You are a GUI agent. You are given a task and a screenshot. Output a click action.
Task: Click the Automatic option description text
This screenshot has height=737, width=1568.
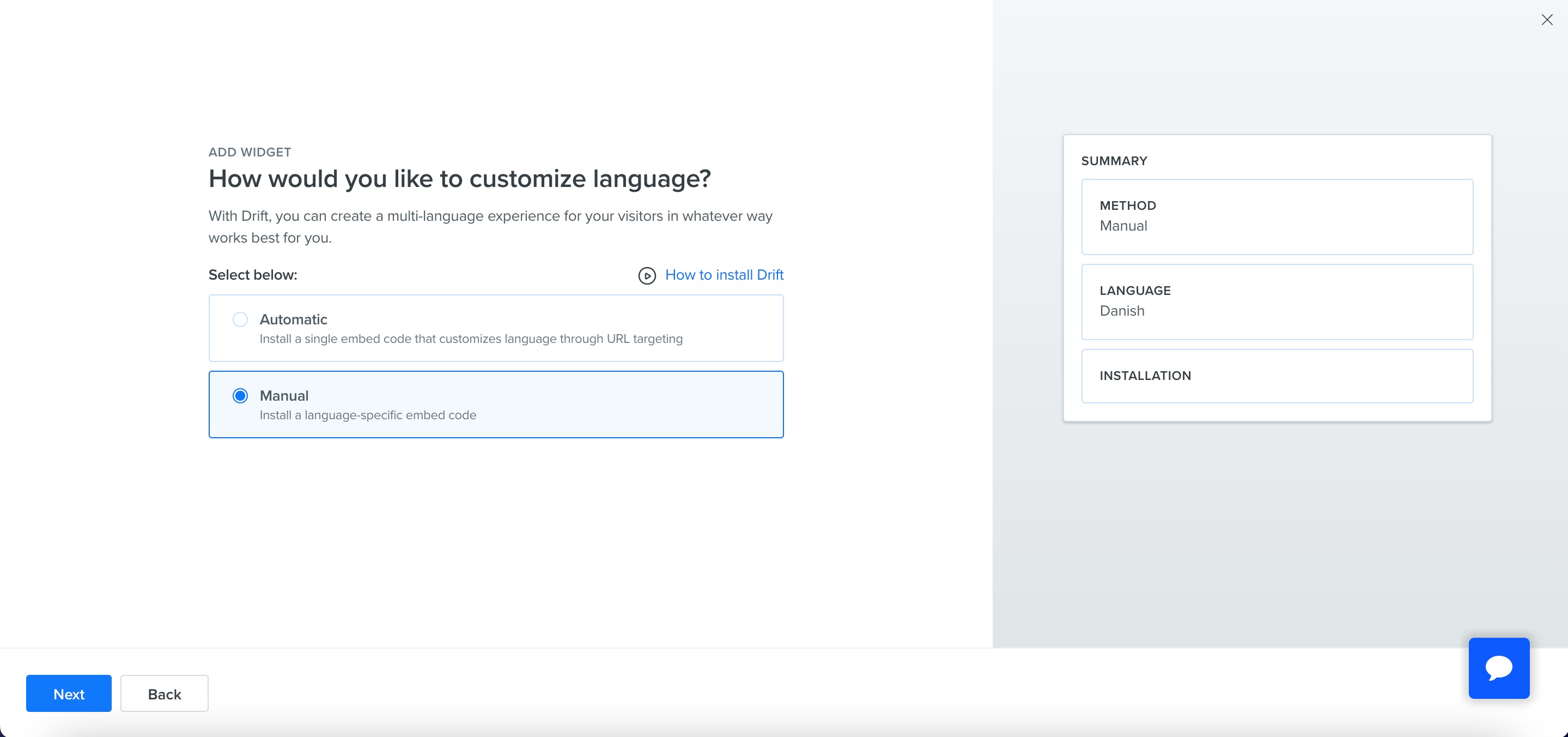[x=471, y=339]
